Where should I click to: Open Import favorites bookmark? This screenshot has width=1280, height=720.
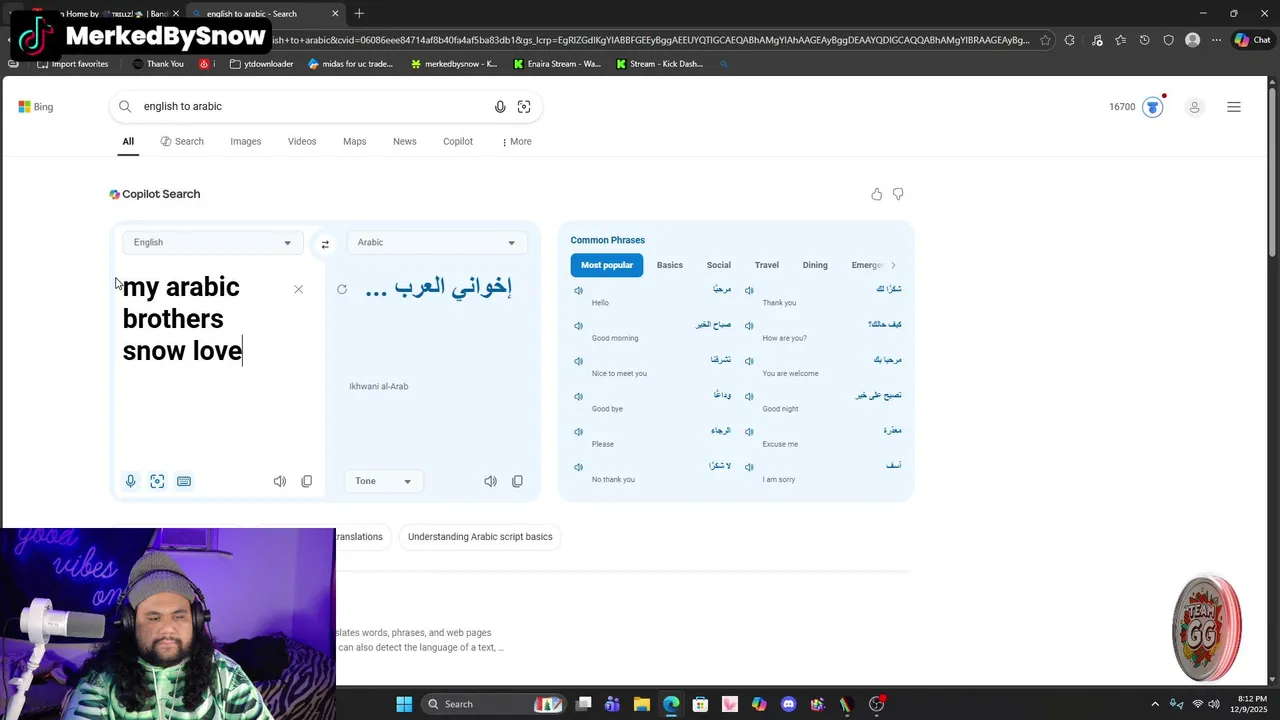tap(72, 64)
